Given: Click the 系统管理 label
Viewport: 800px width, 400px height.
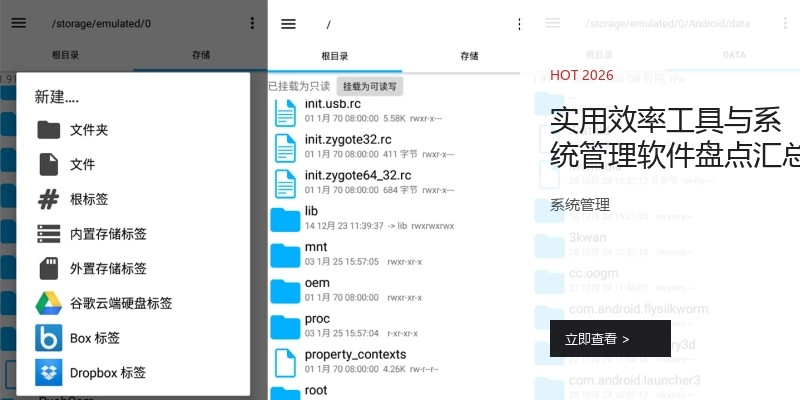Looking at the screenshot, I should click(580, 205).
